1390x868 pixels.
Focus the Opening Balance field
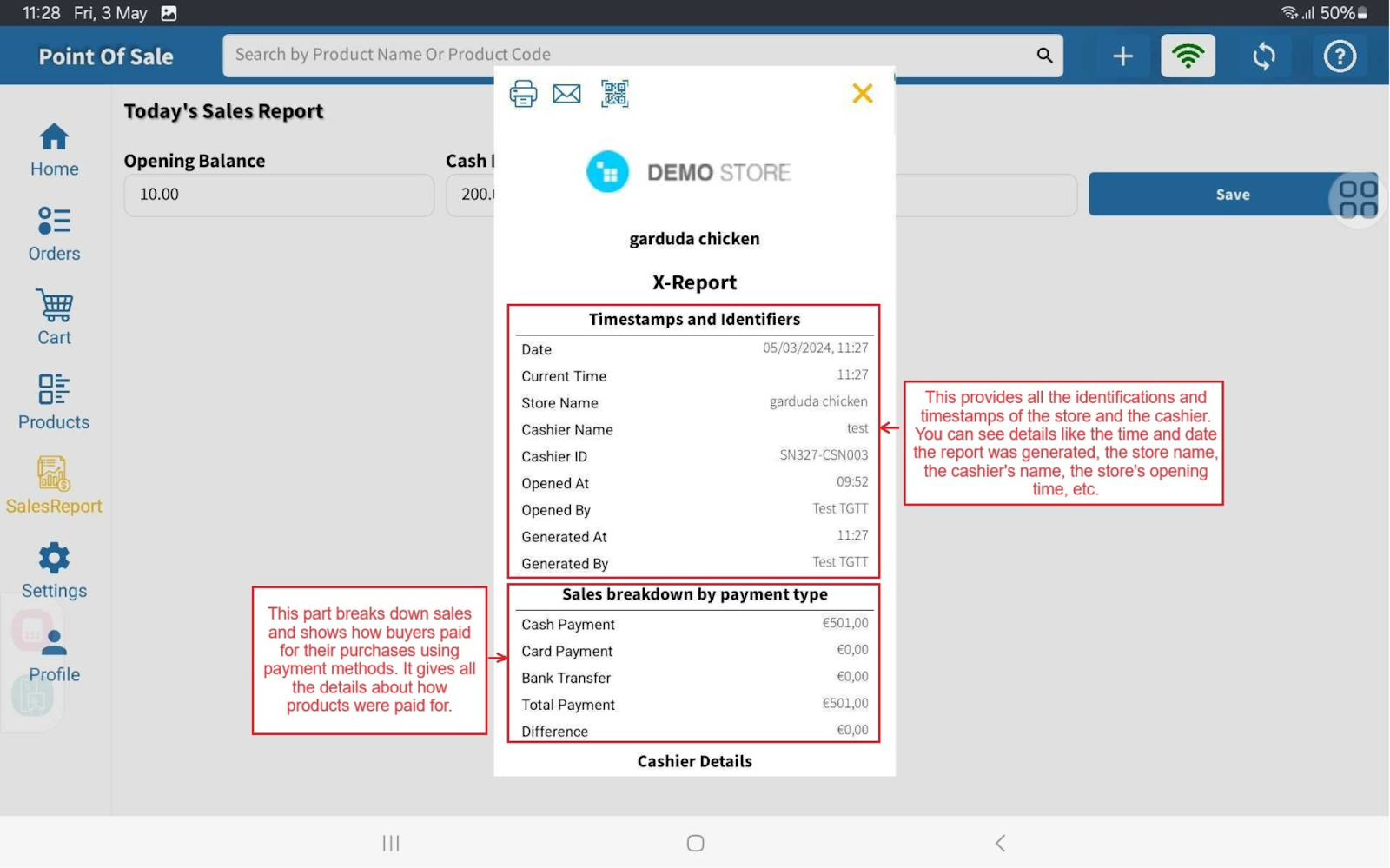pos(278,195)
